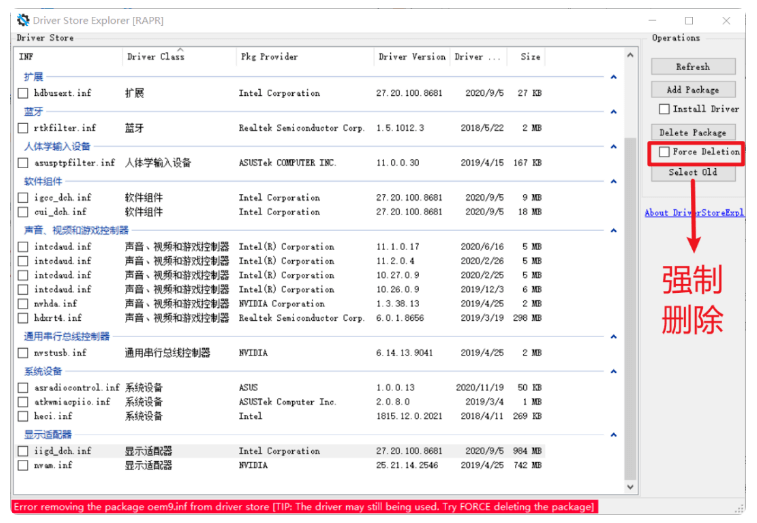The width and height of the screenshot is (757, 523).
Task: Tick the rtkfilter.inf checkbox
Action: [23, 128]
